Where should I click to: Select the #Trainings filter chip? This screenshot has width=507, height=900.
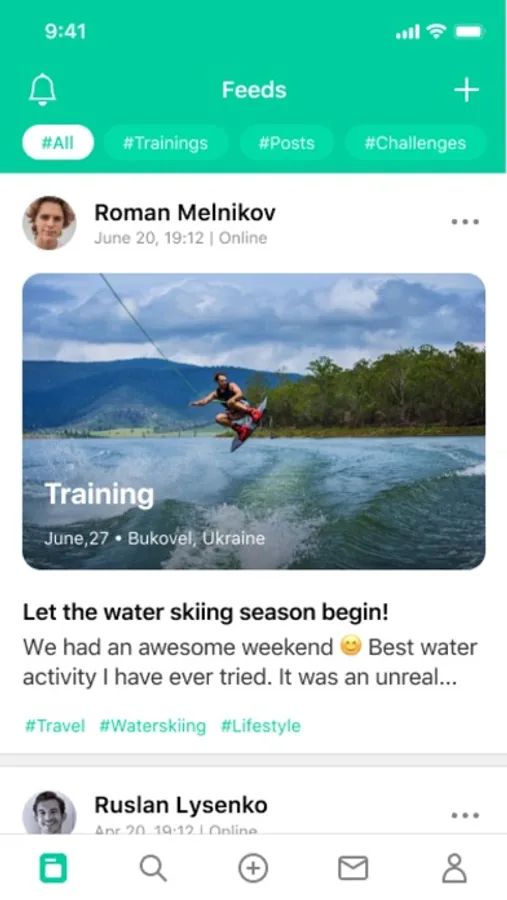pyautogui.click(x=165, y=142)
